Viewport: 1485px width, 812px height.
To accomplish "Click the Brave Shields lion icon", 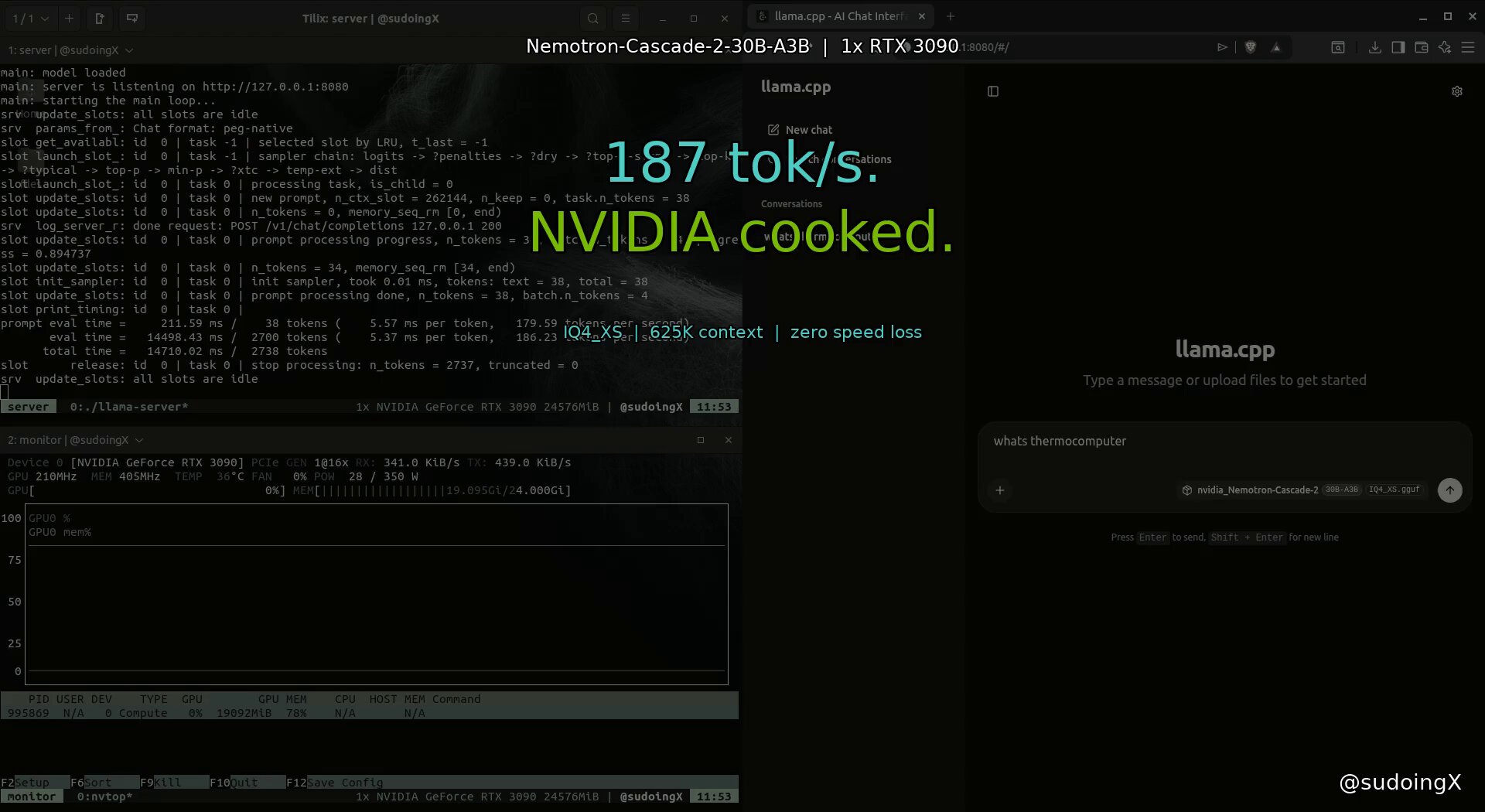I will (1251, 47).
